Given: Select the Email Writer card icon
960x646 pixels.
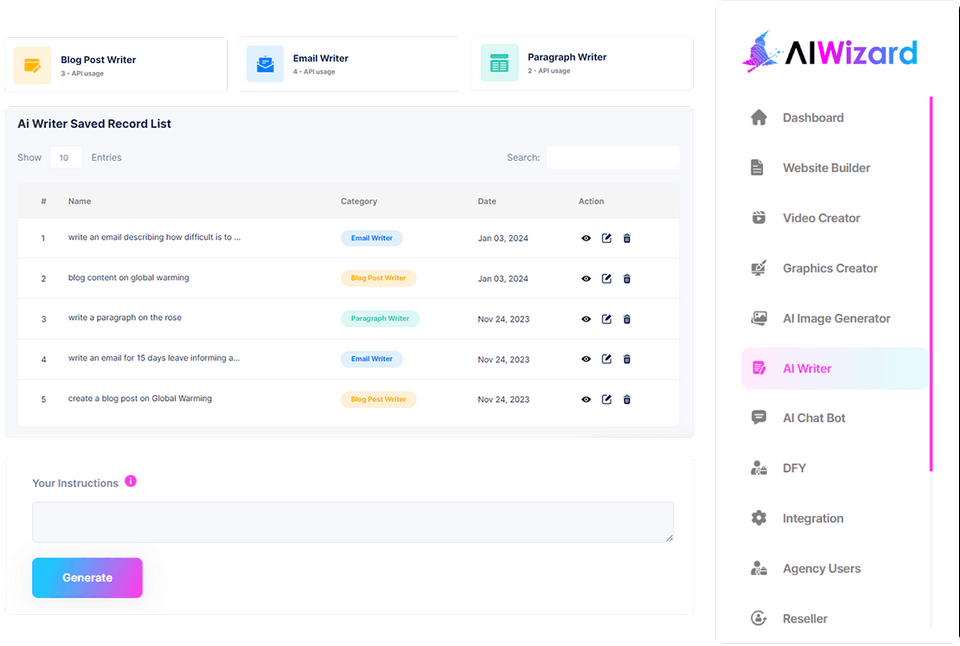Looking at the screenshot, I should point(264,63).
